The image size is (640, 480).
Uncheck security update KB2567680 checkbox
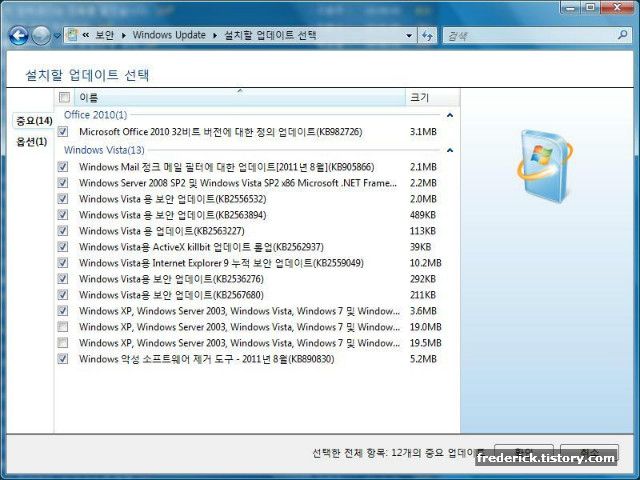(x=63, y=295)
